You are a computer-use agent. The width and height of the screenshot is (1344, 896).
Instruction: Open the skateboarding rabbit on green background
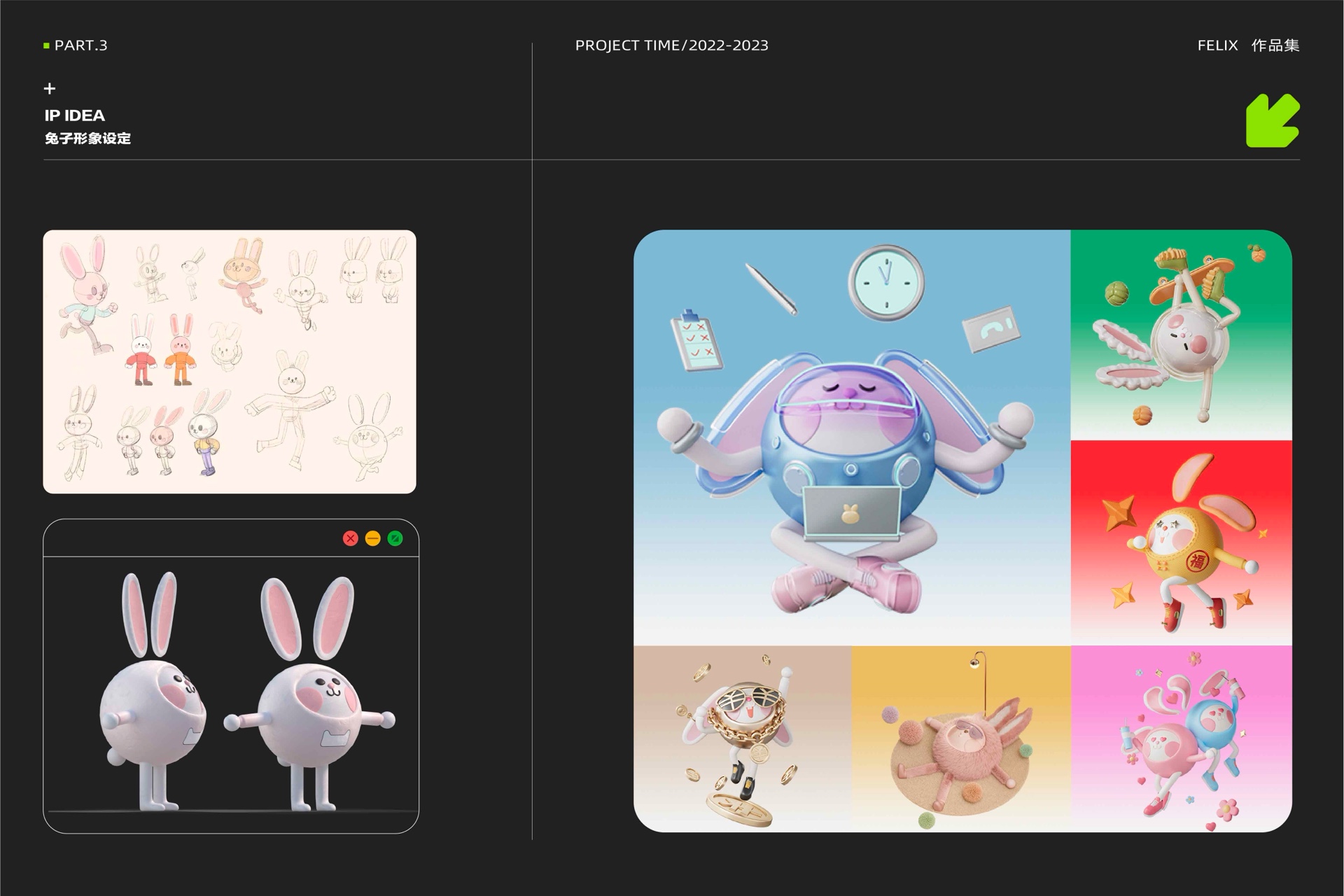pos(1181,335)
